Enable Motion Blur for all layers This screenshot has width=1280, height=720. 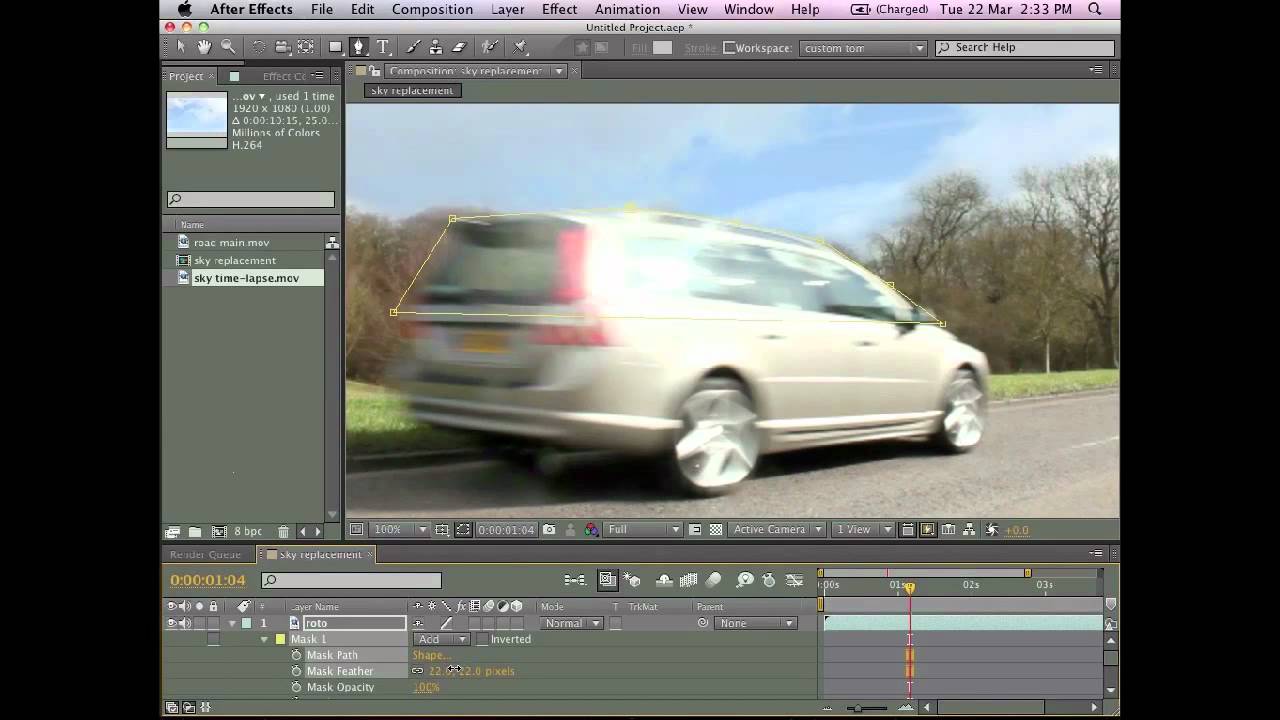pyautogui.click(x=713, y=580)
